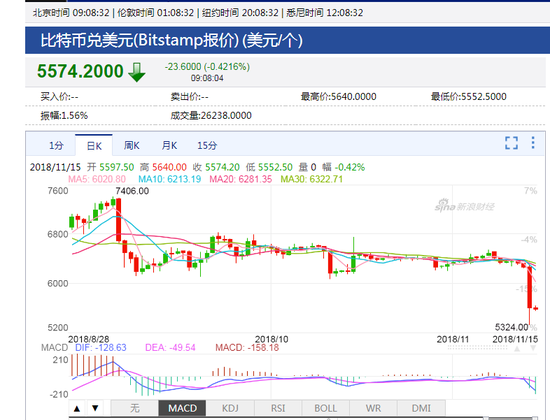550x420 pixels.
Task: Click the 开 5597.50 open price value
Action: 111,167
